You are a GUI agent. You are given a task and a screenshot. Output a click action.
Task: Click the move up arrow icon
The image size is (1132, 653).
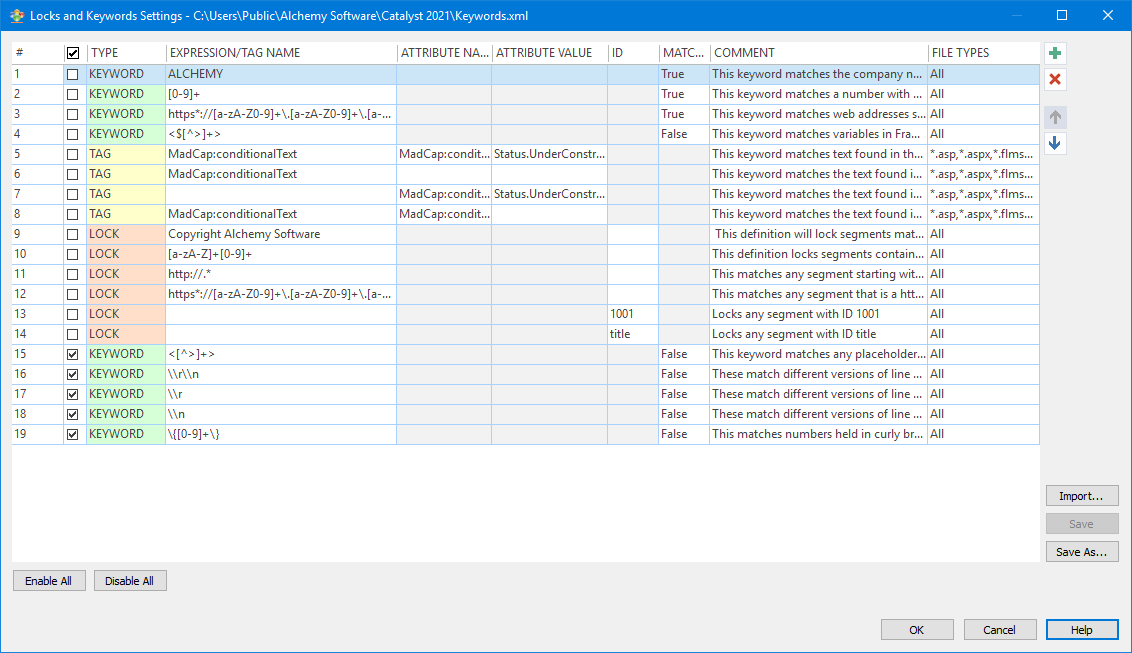(x=1055, y=117)
